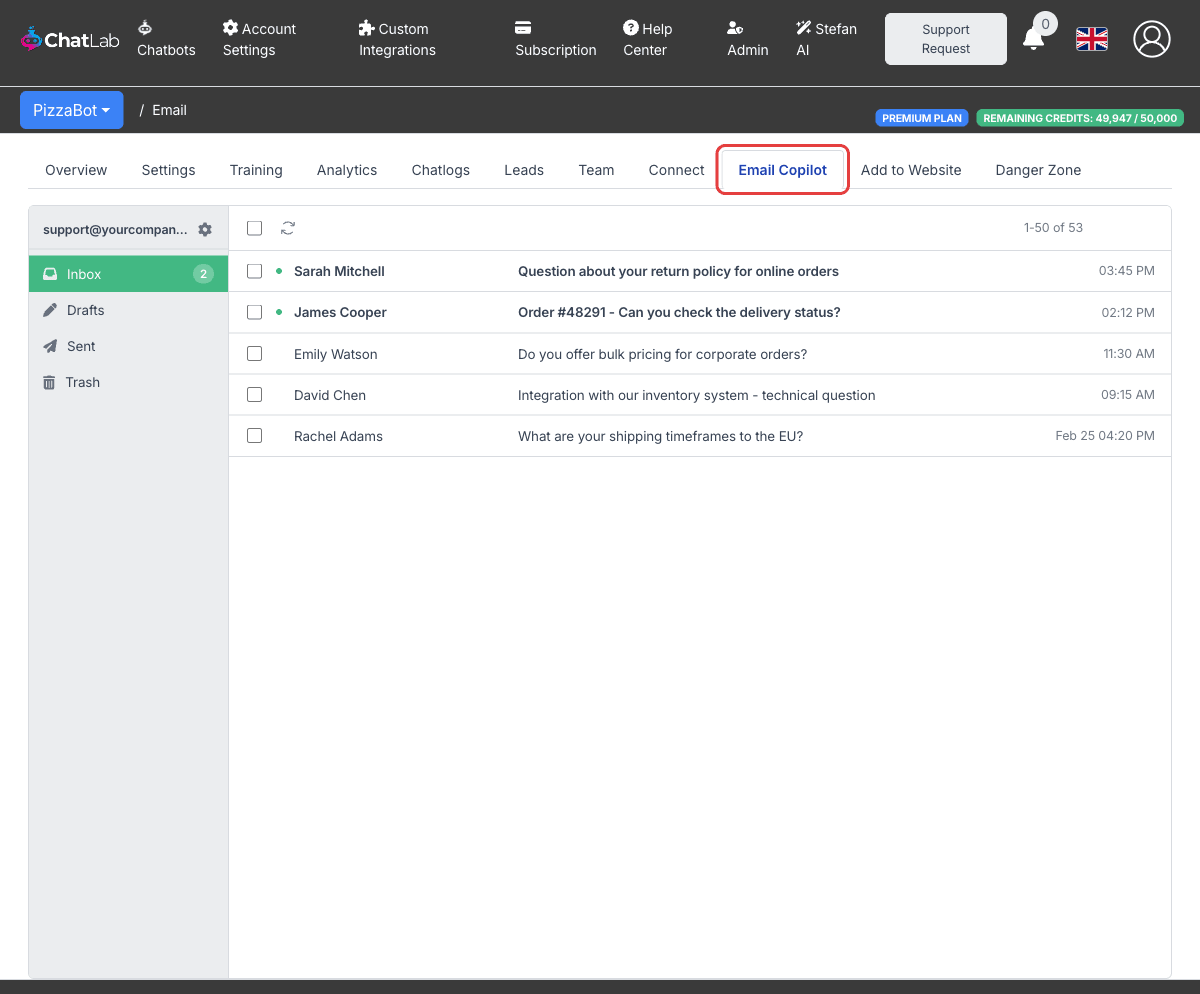Image resolution: width=1200 pixels, height=994 pixels.
Task: Switch to the Analytics tab
Action: 347,170
